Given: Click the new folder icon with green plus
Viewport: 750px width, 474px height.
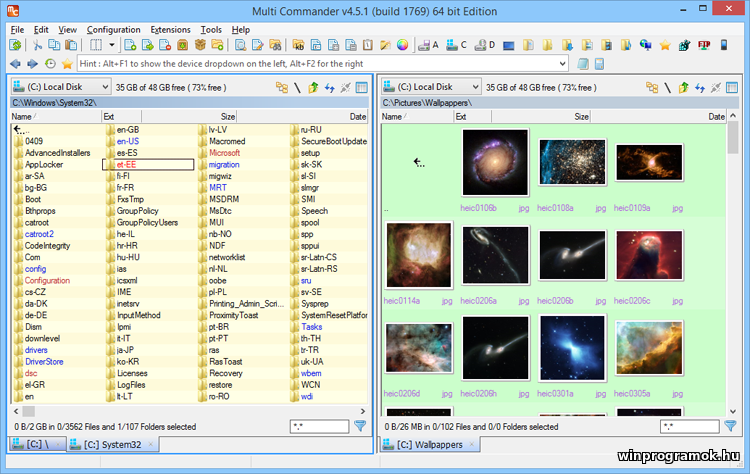Looking at the screenshot, I should [217, 45].
